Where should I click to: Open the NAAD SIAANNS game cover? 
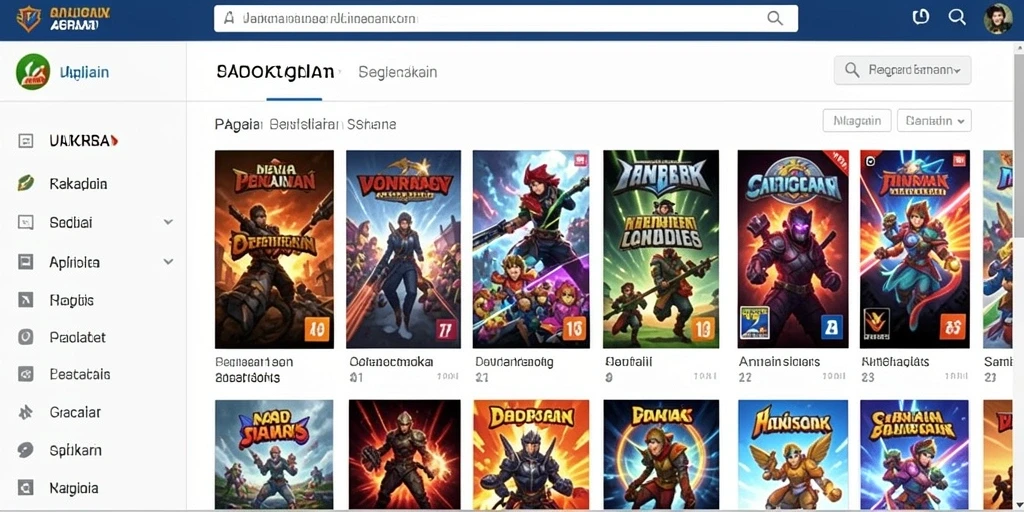pos(274,455)
